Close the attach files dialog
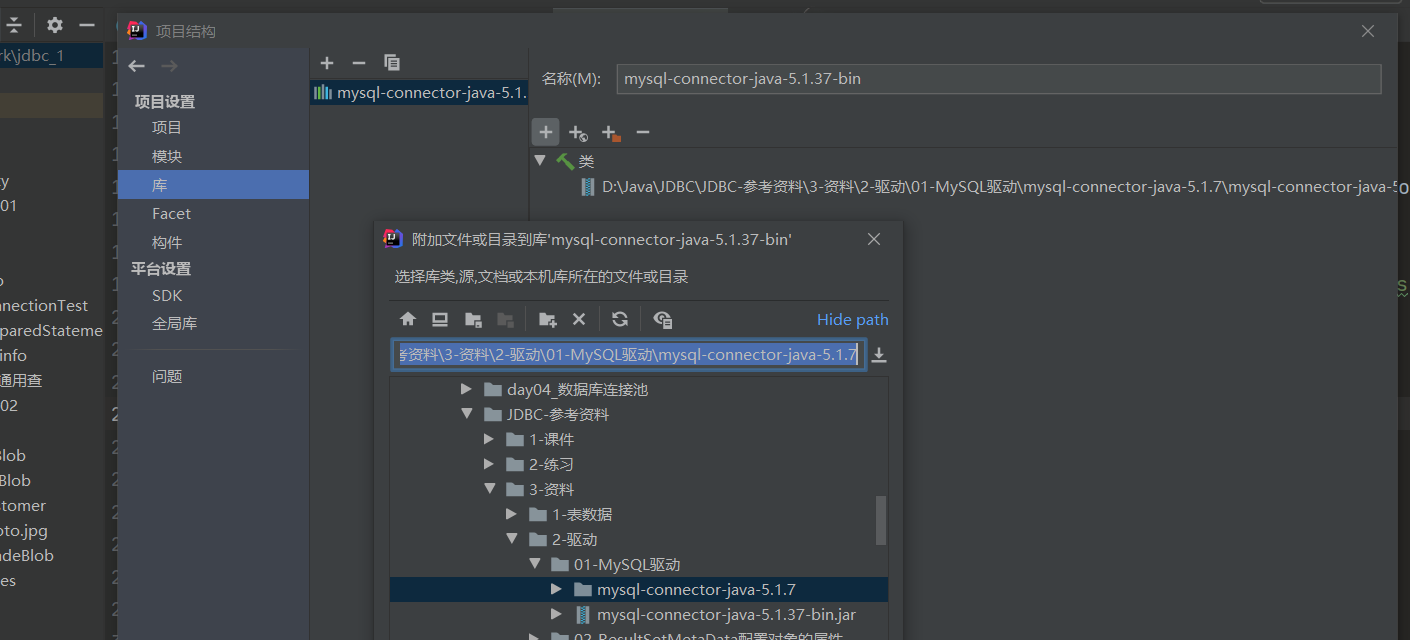 874,239
